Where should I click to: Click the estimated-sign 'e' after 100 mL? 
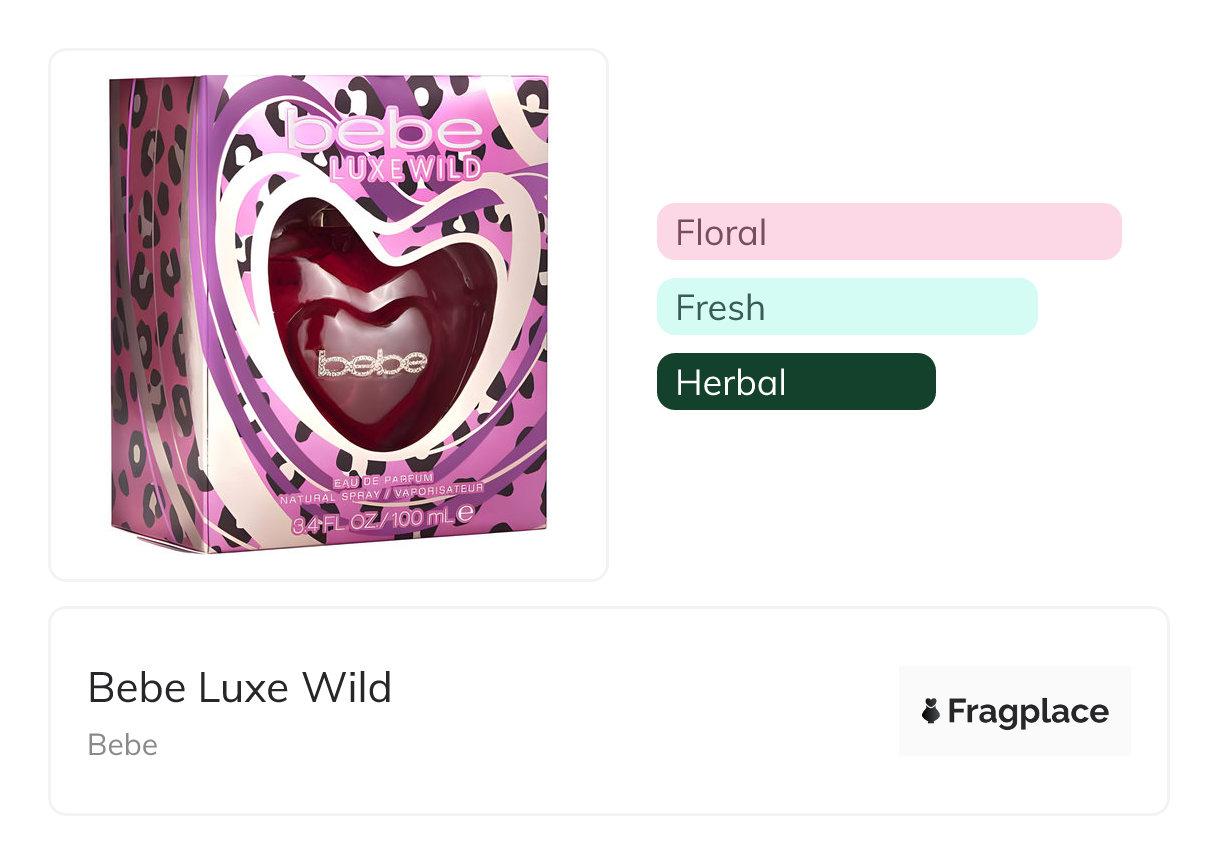(x=465, y=517)
